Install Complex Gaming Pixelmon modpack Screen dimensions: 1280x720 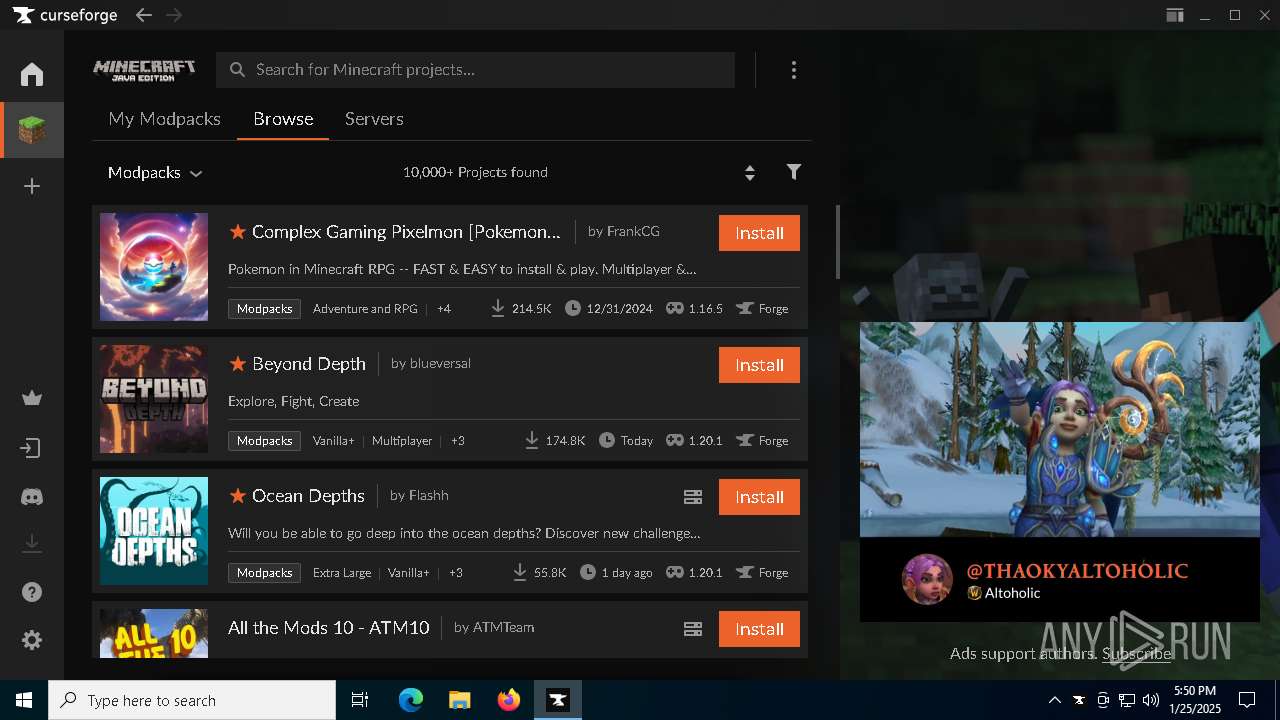click(759, 233)
